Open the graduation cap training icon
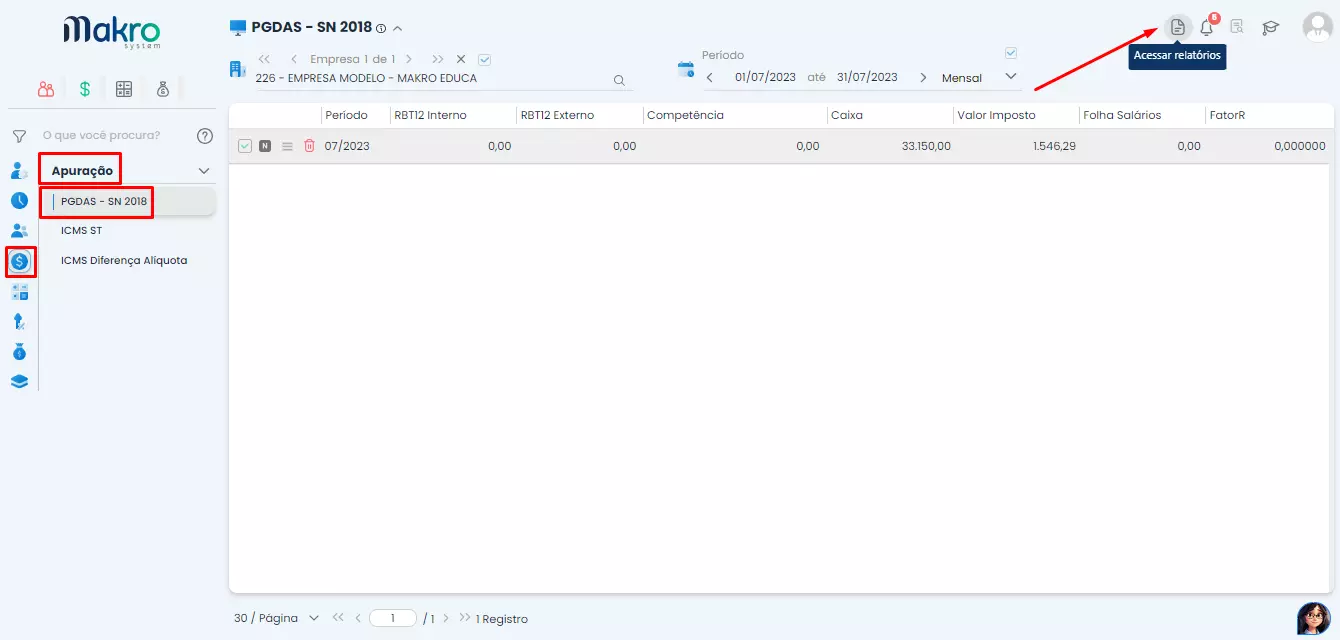The width and height of the screenshot is (1340, 640). pyautogui.click(x=1271, y=28)
